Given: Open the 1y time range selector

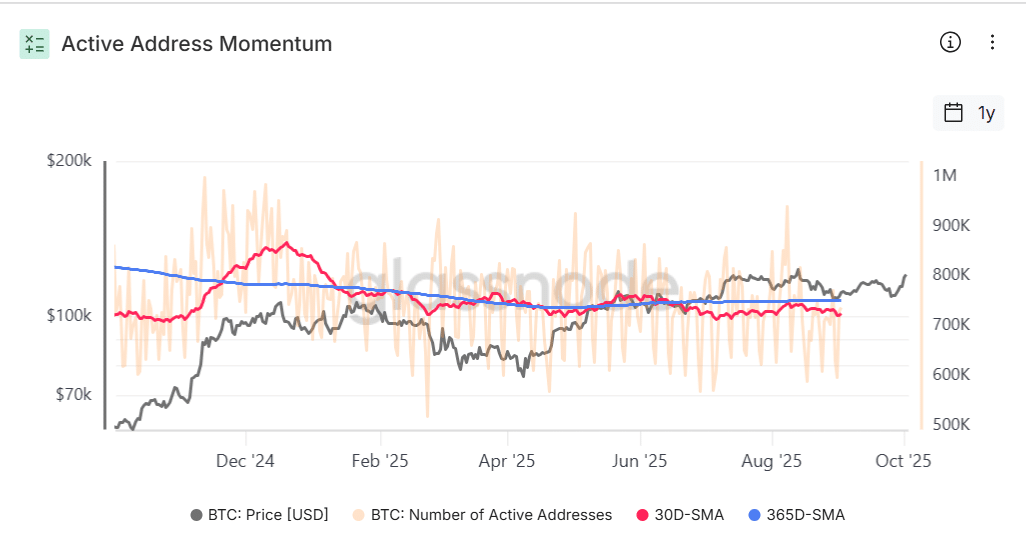Looking at the screenshot, I should coord(987,113).
